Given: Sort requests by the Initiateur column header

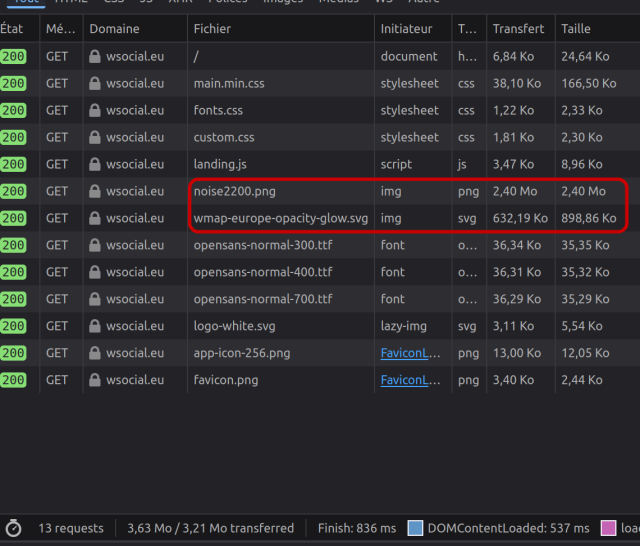Looking at the screenshot, I should point(406,29).
